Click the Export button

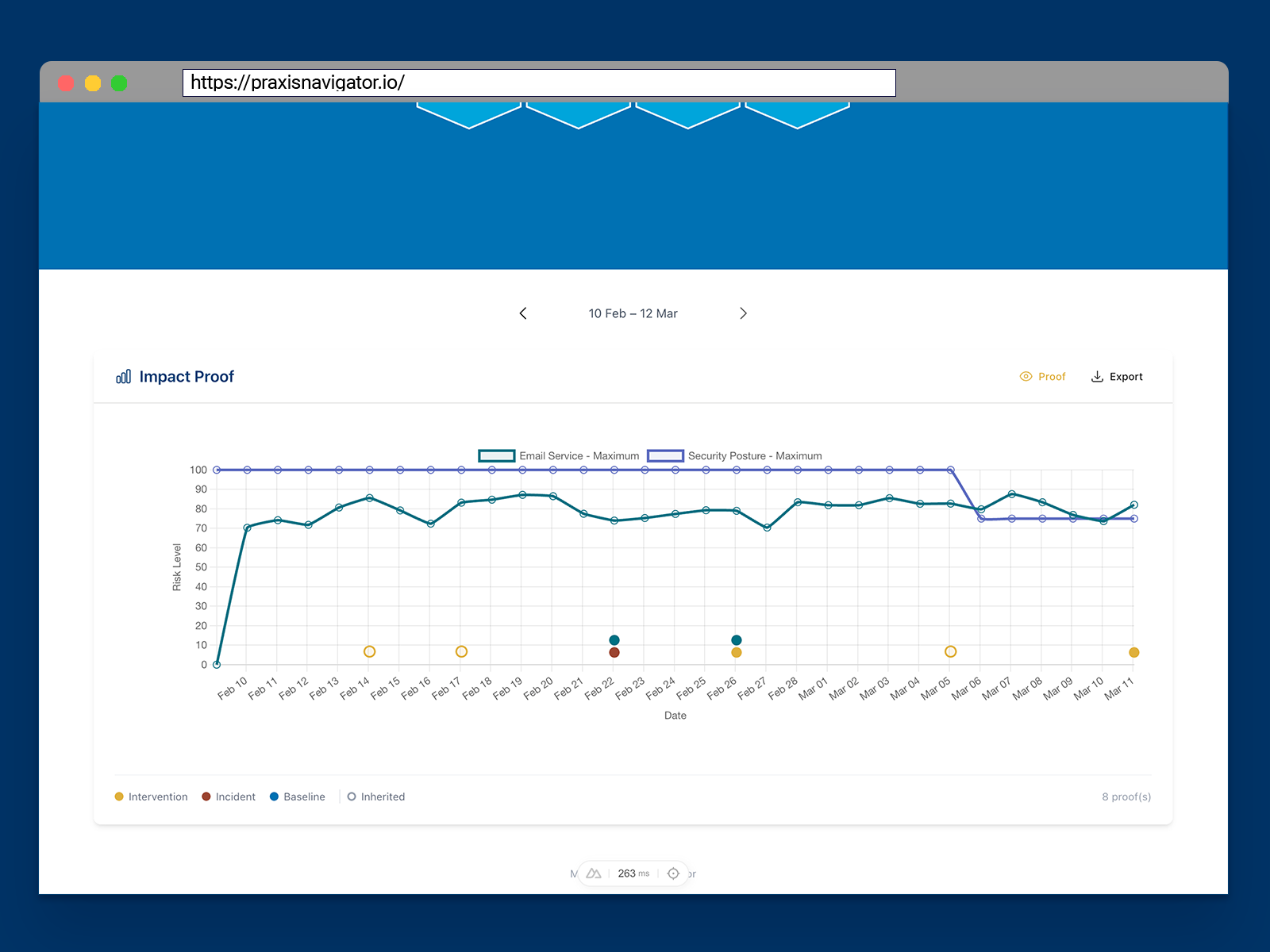tap(1117, 377)
